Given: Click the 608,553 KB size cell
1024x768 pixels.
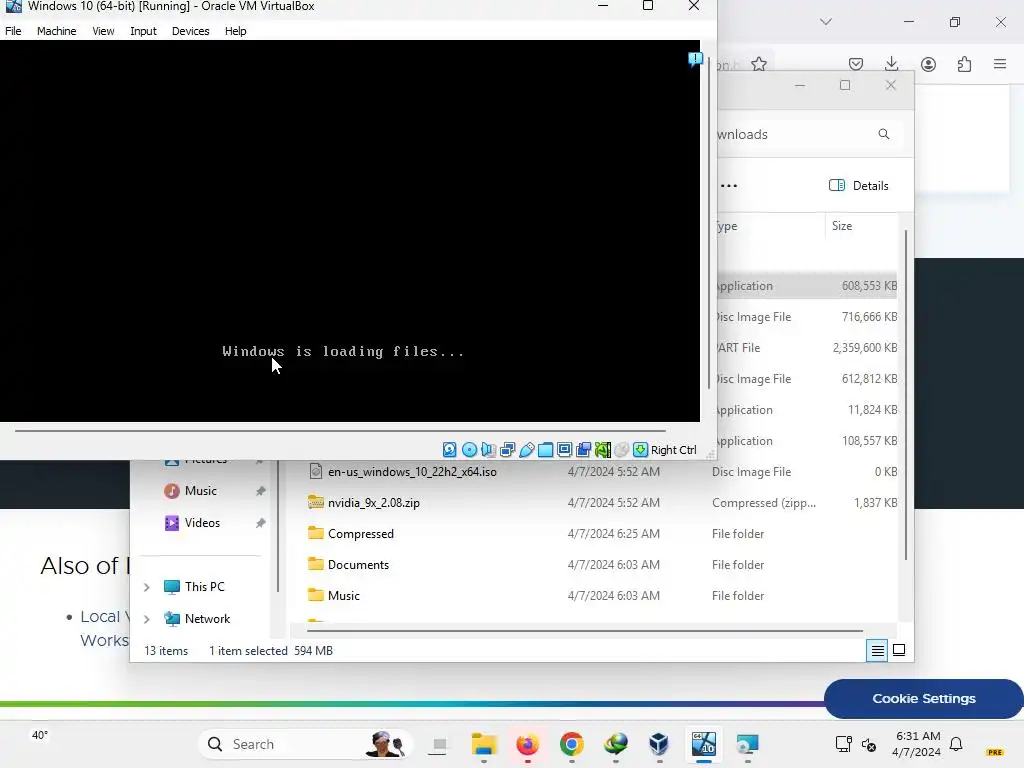Looking at the screenshot, I should (869, 286).
